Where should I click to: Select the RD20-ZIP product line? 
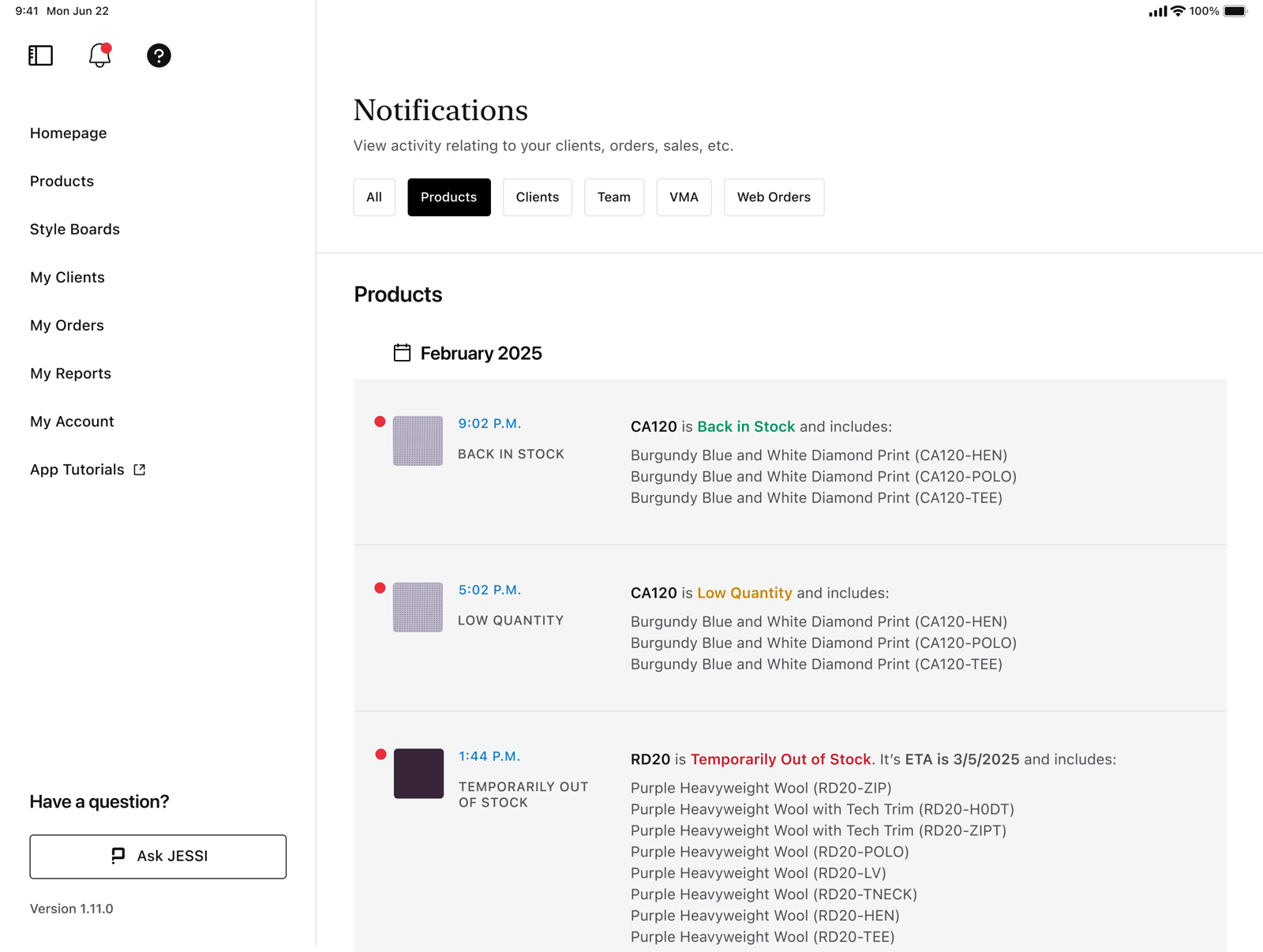[x=761, y=788]
